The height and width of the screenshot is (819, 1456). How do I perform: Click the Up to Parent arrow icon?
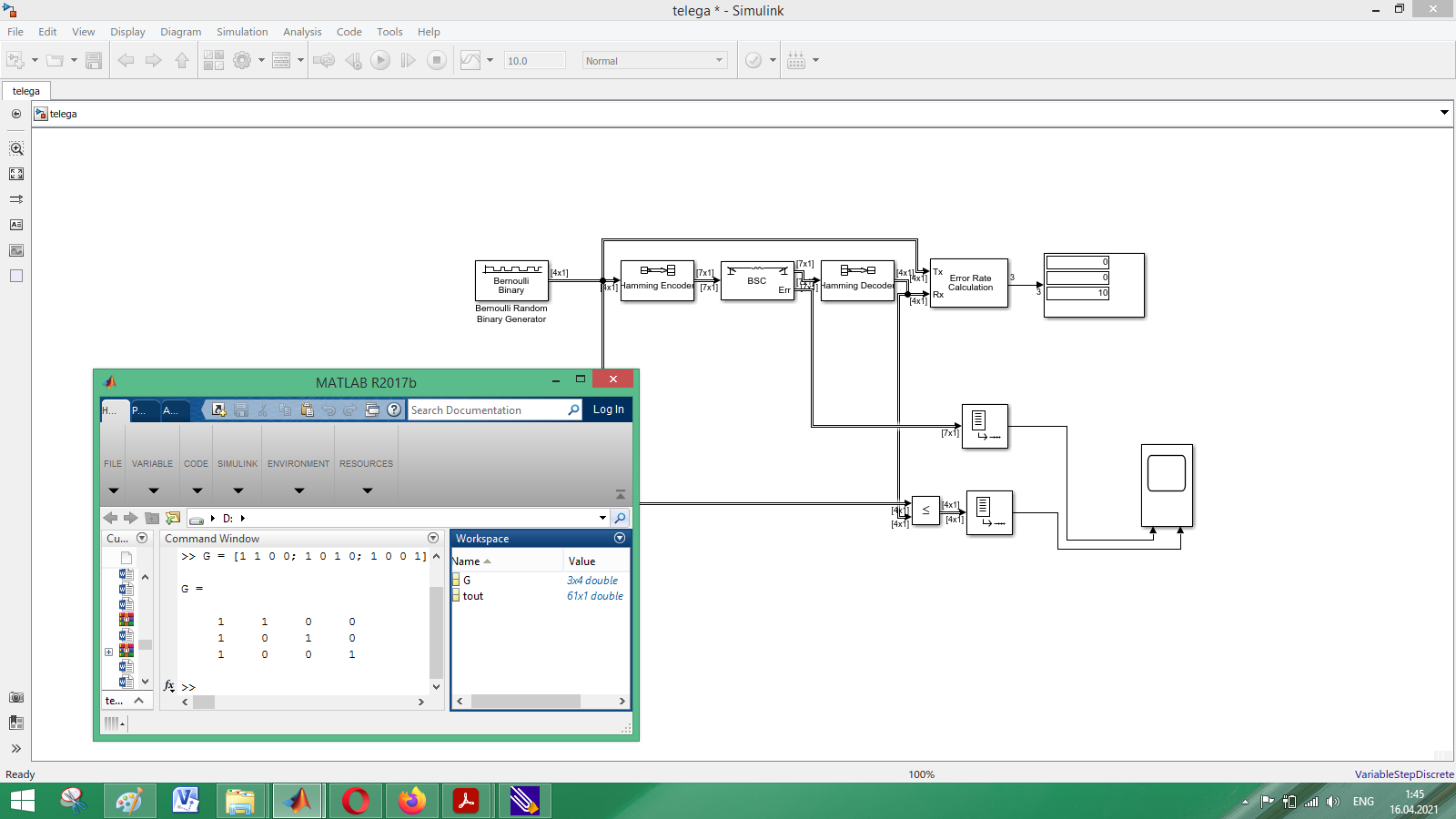182,61
